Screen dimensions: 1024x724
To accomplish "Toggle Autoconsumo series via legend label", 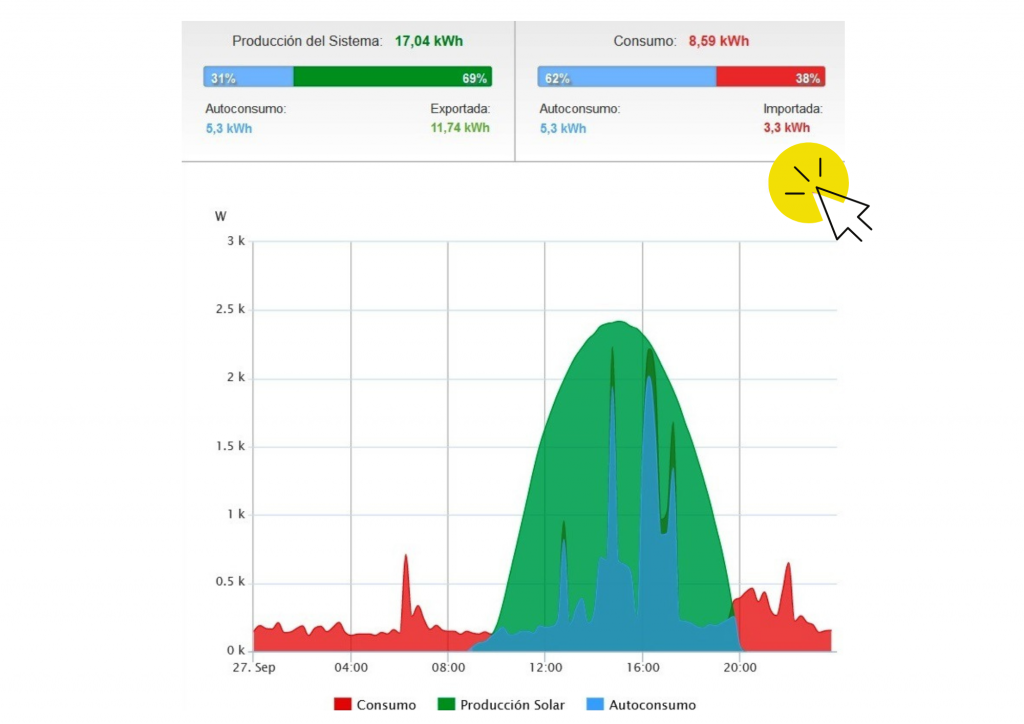I will tap(652, 705).
